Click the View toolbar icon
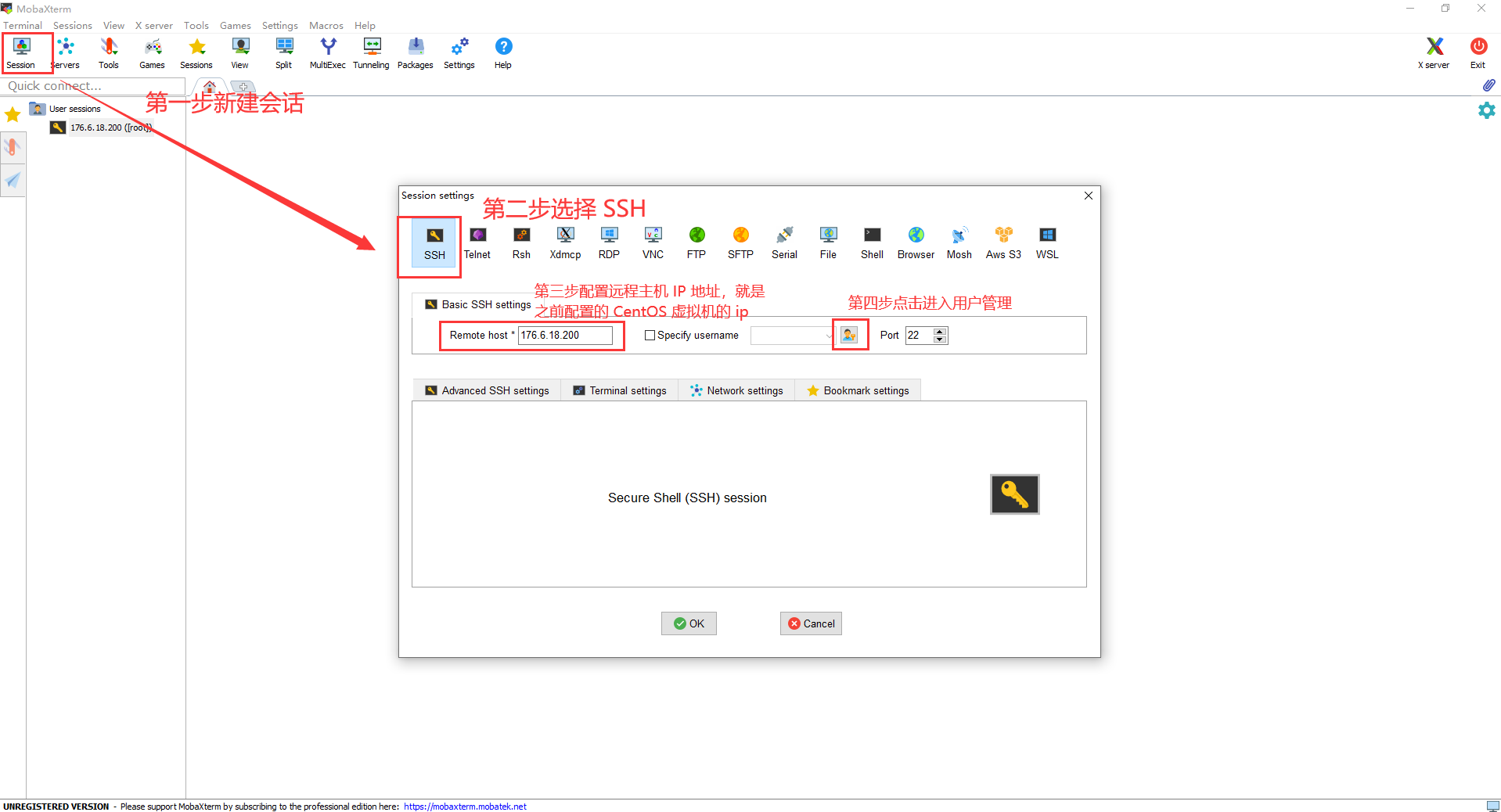This screenshot has width=1501, height=812. [240, 53]
